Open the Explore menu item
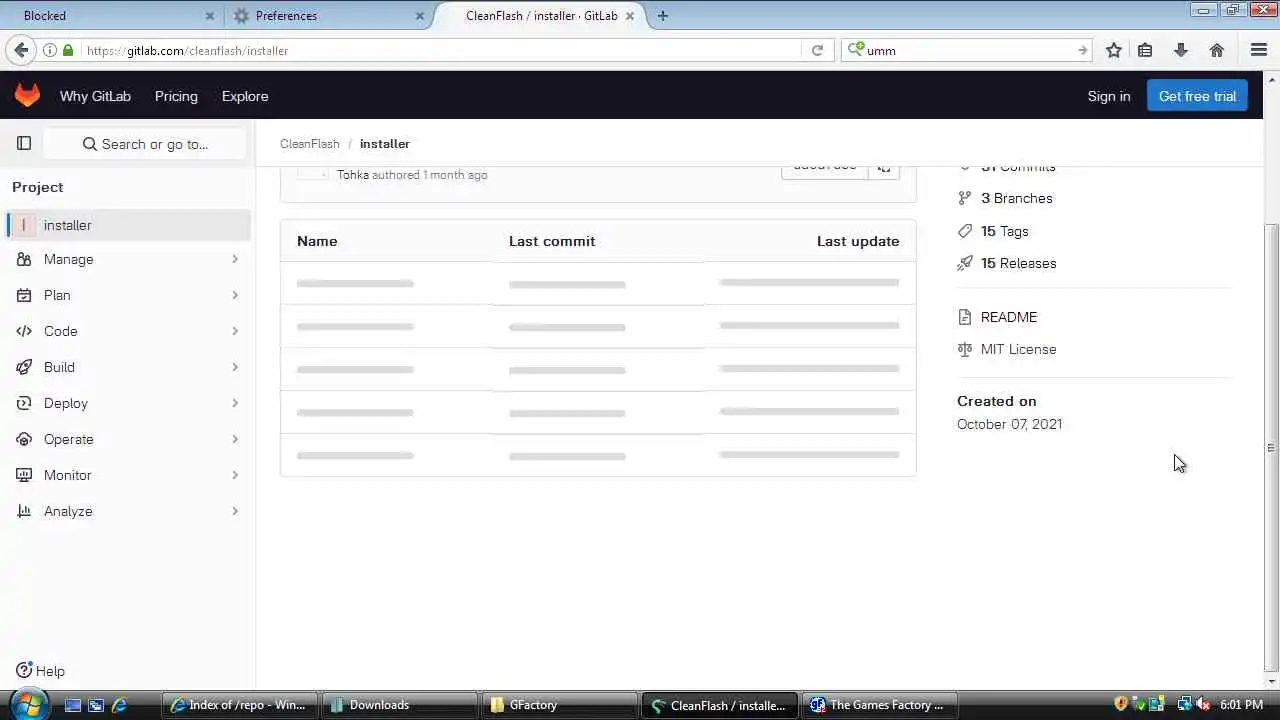This screenshot has width=1280, height=720. pos(245,96)
